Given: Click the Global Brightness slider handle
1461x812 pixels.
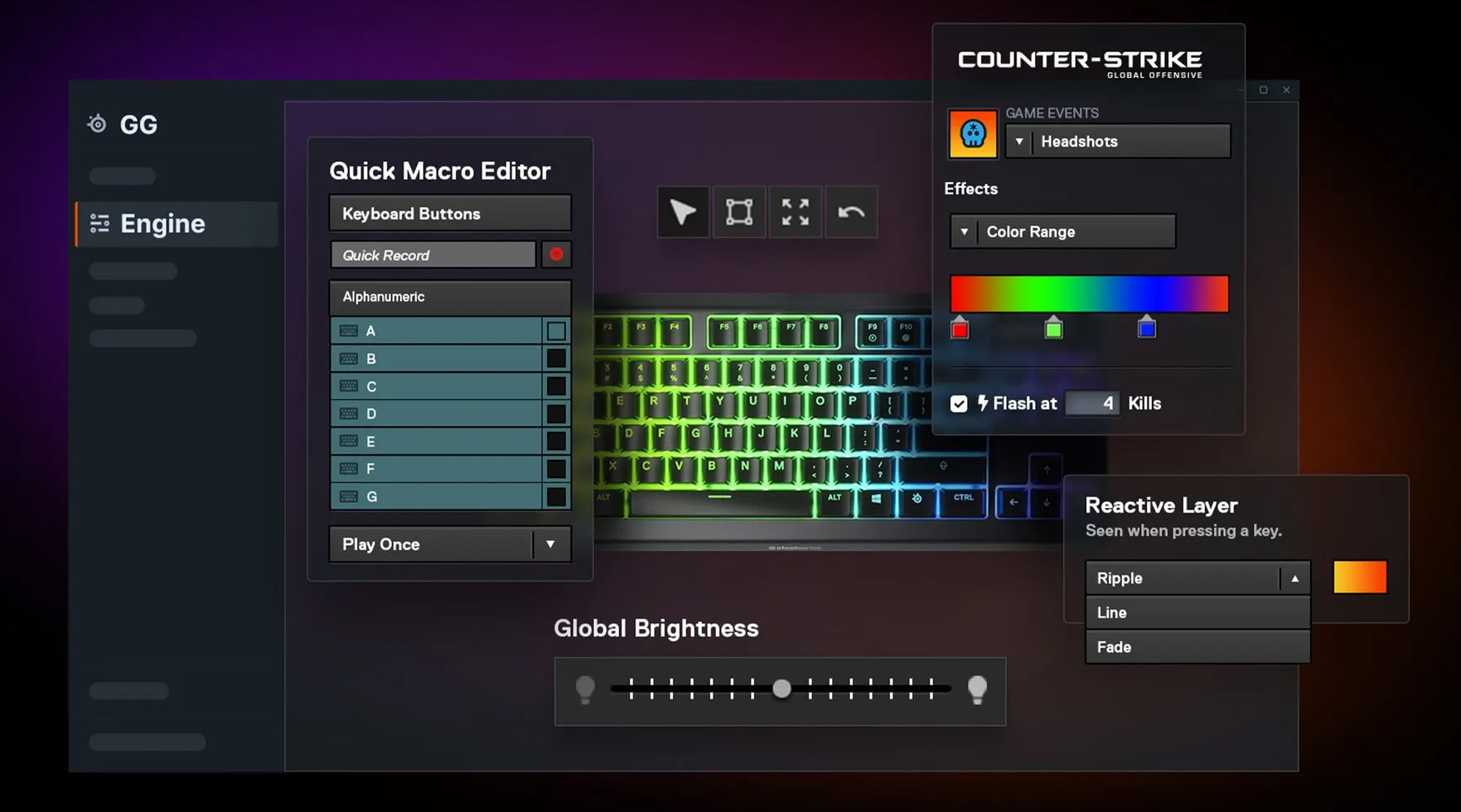Looking at the screenshot, I should coord(781,689).
